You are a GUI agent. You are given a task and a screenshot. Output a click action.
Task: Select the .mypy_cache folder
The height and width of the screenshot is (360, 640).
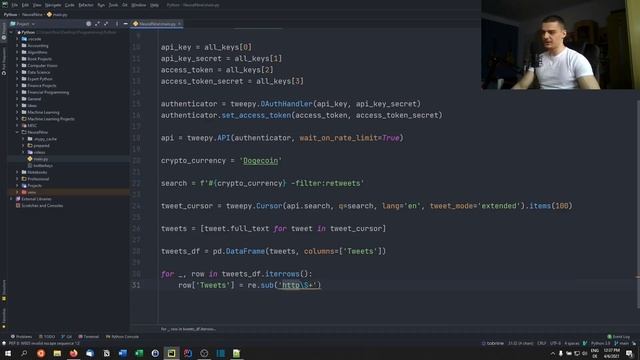pyautogui.click(x=45, y=139)
